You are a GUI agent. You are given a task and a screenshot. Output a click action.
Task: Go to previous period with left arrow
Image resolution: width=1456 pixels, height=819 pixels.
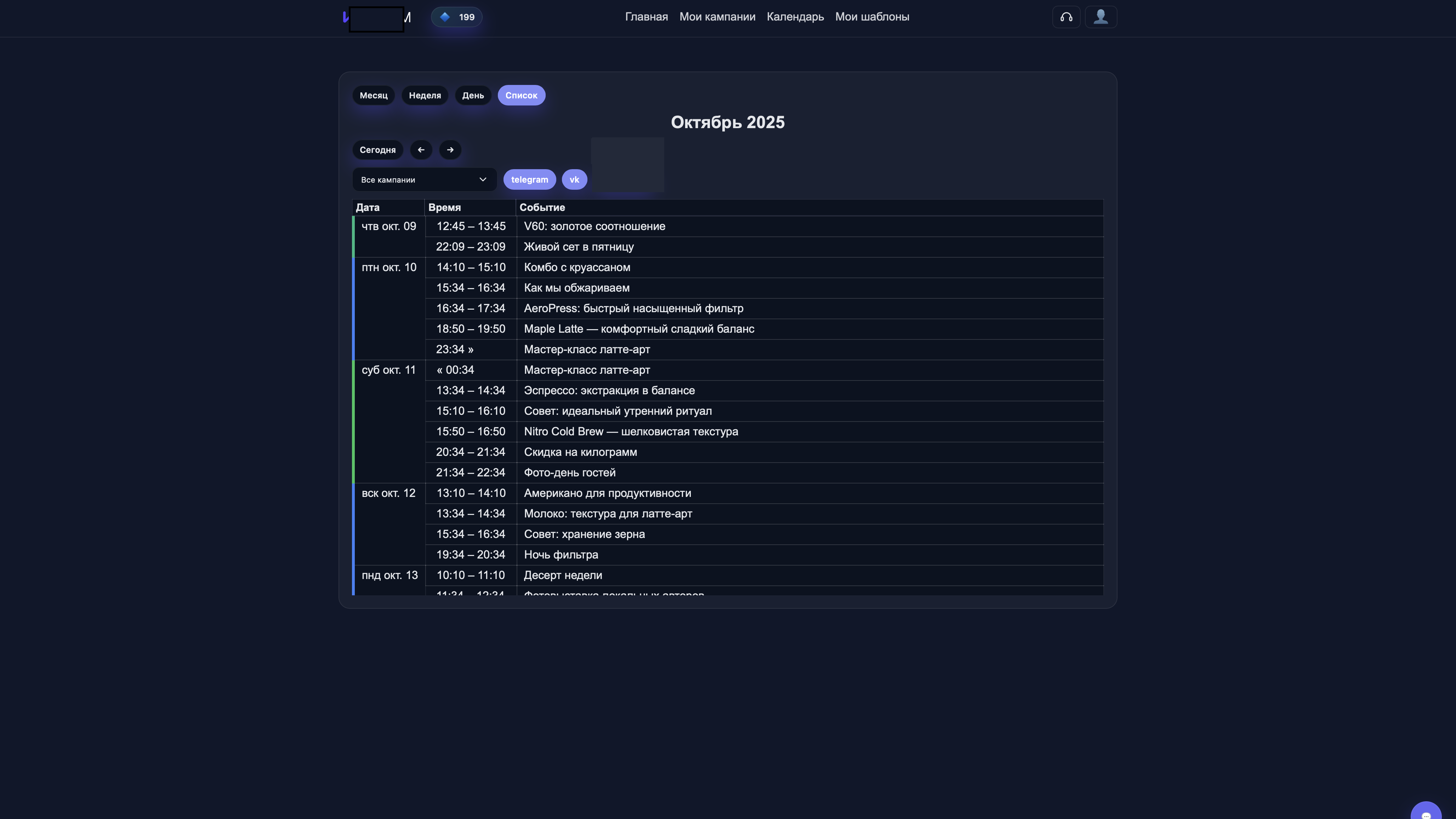421,150
